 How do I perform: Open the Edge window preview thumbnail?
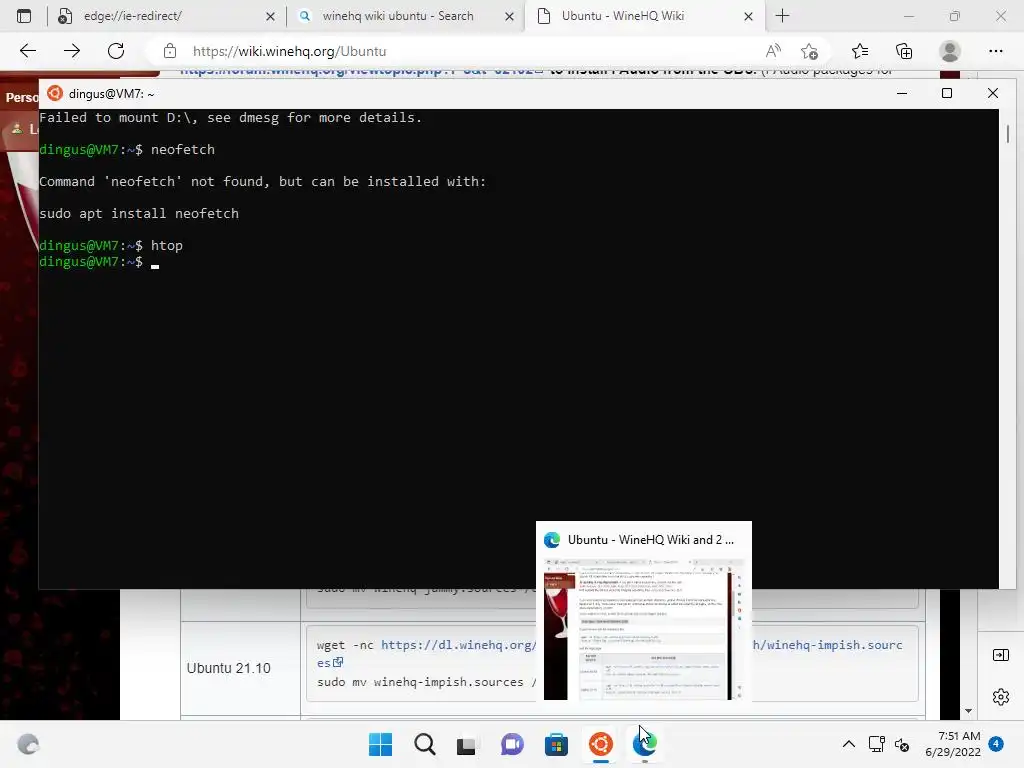(643, 630)
